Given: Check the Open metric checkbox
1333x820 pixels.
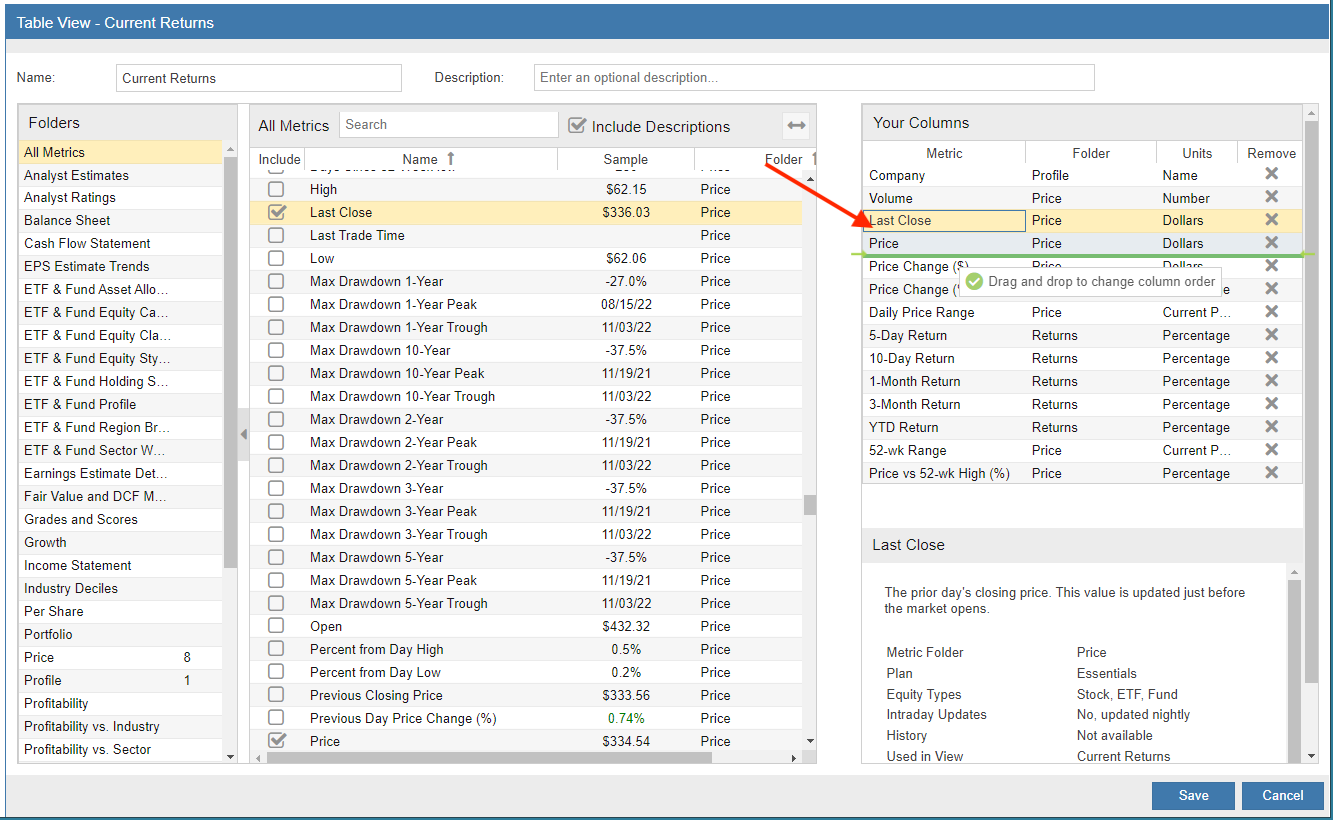Looking at the screenshot, I should pos(276,626).
